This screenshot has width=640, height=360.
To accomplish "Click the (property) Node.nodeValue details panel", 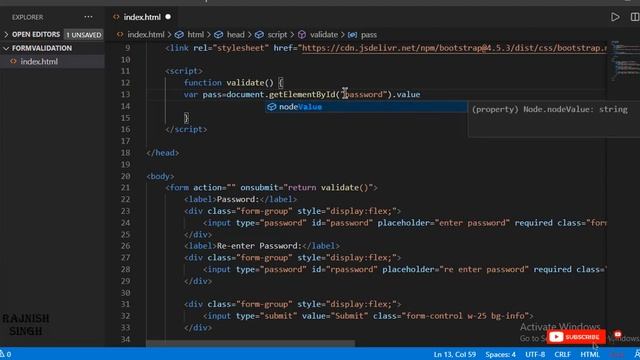I will pyautogui.click(x=554, y=119).
